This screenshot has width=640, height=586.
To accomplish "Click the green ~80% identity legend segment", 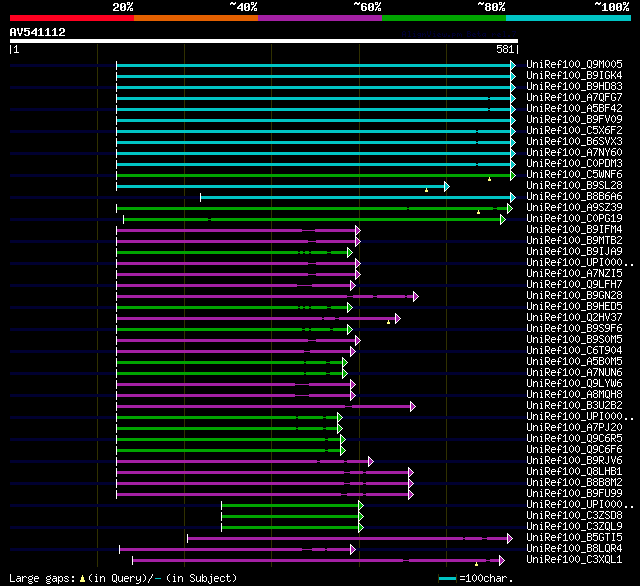I will (x=444, y=18).
